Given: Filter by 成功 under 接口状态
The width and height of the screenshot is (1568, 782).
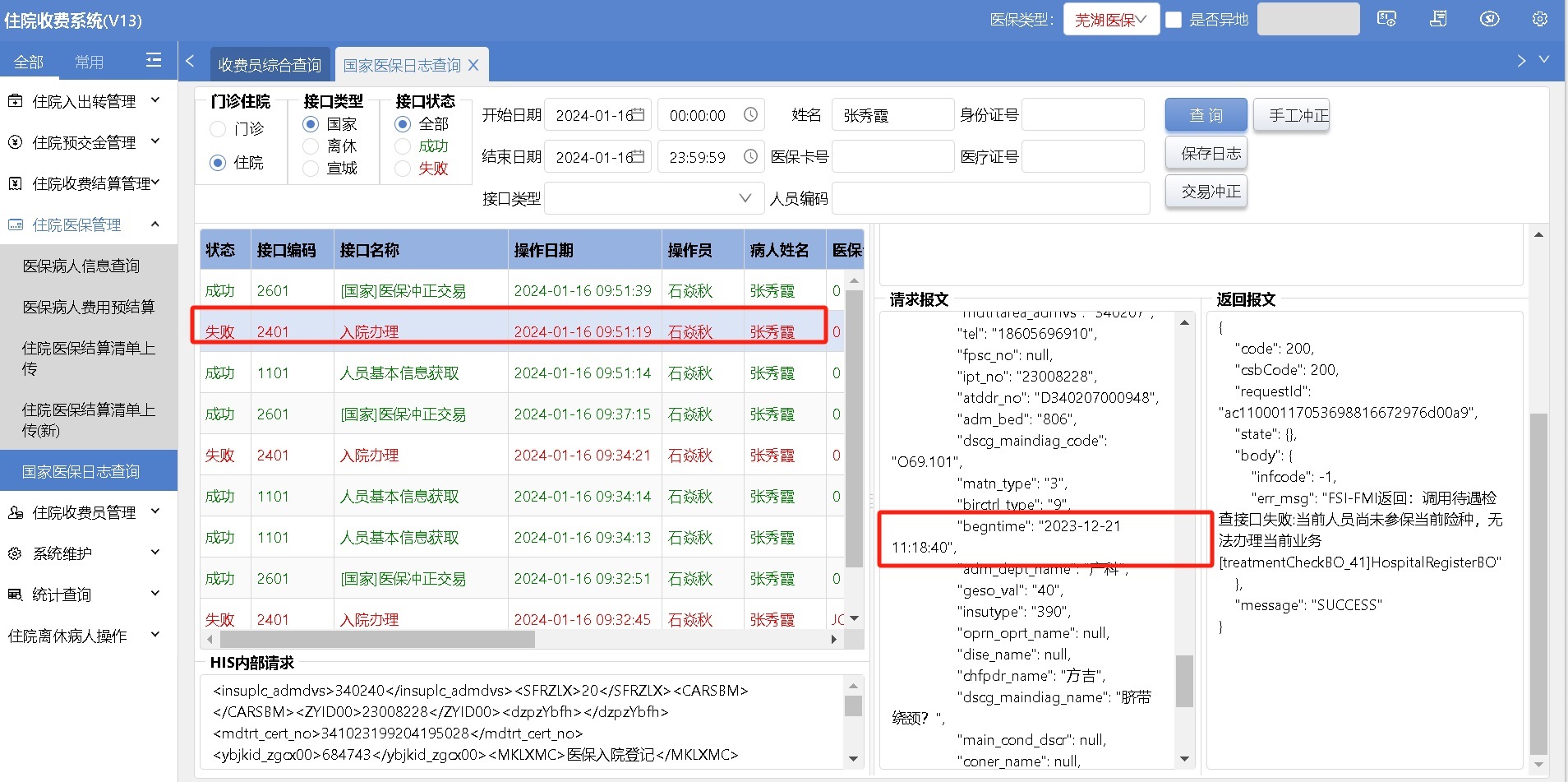Looking at the screenshot, I should 403,146.
